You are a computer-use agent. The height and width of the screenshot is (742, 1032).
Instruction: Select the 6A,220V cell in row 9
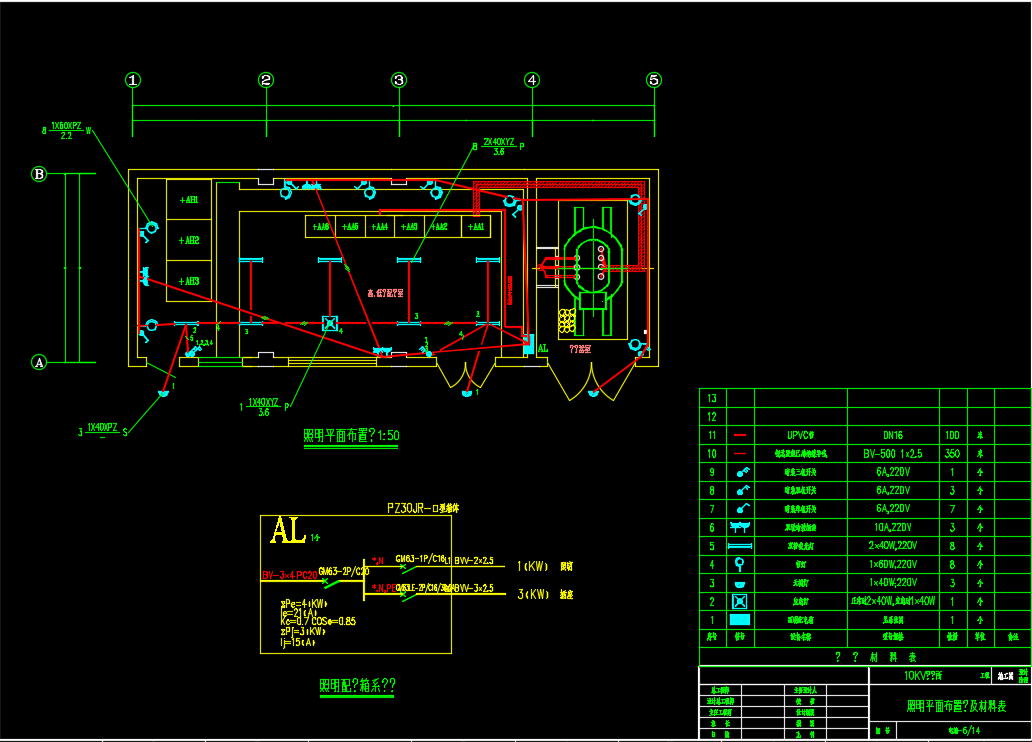pyautogui.click(x=893, y=472)
